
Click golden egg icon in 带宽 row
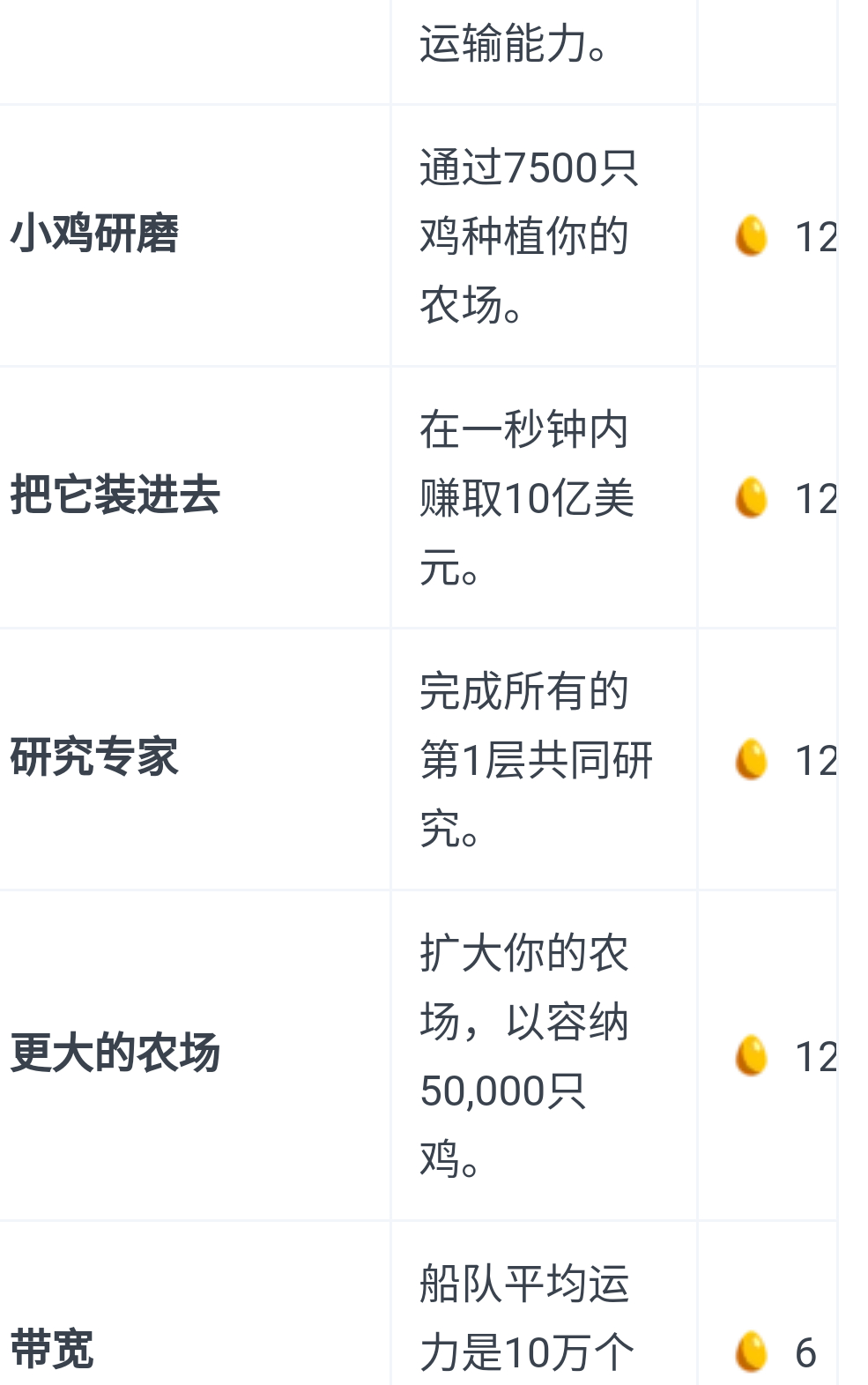[751, 1351]
